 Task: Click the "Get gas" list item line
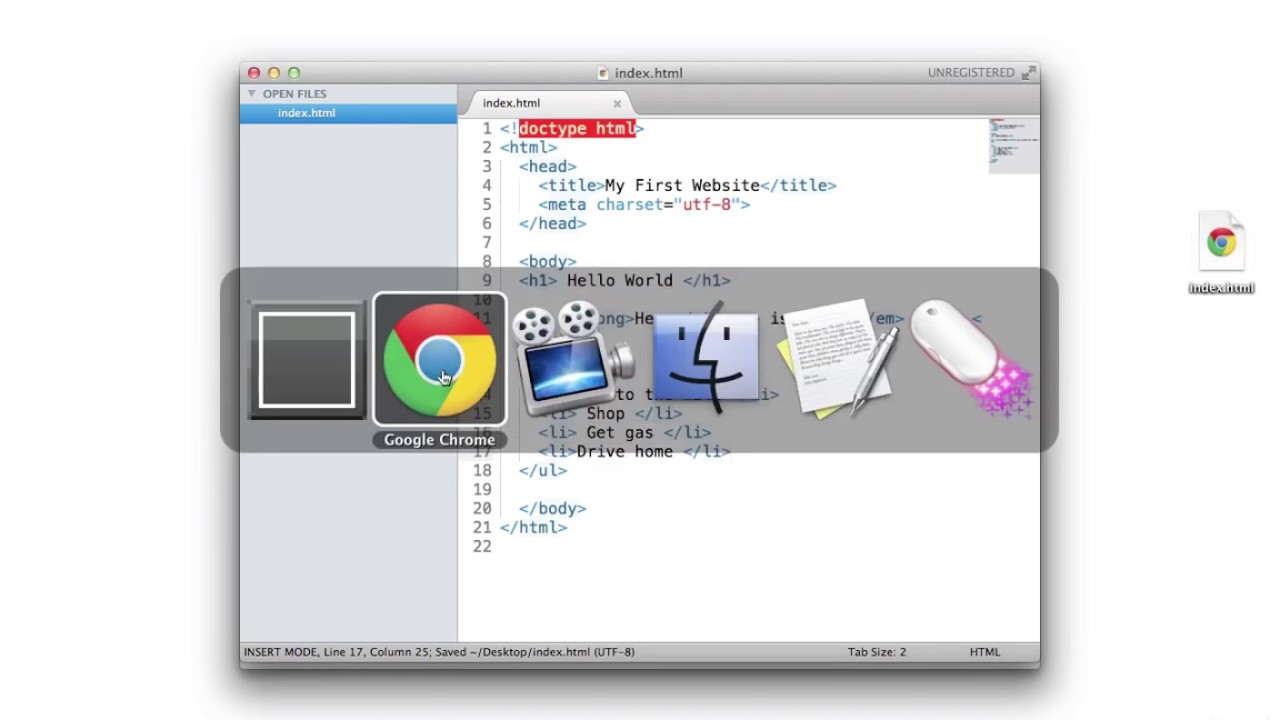tap(624, 432)
